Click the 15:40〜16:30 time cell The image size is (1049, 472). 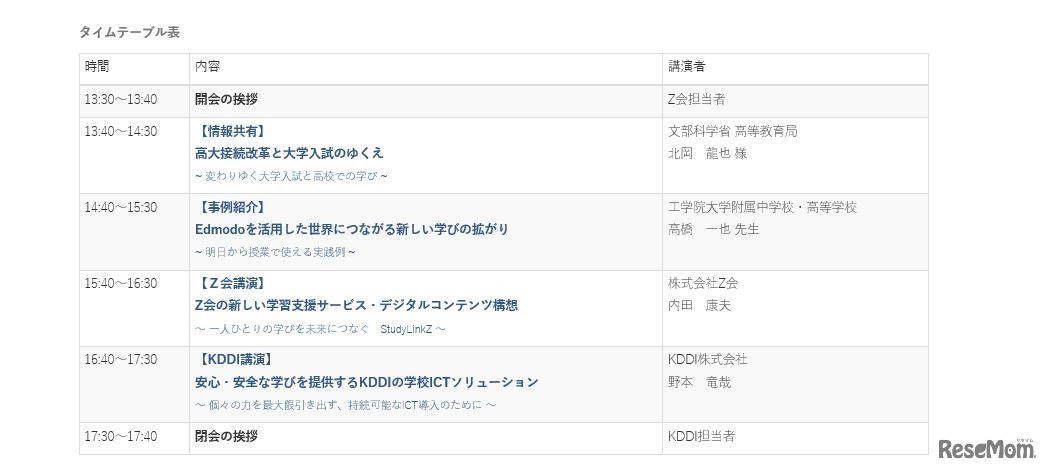121,283
